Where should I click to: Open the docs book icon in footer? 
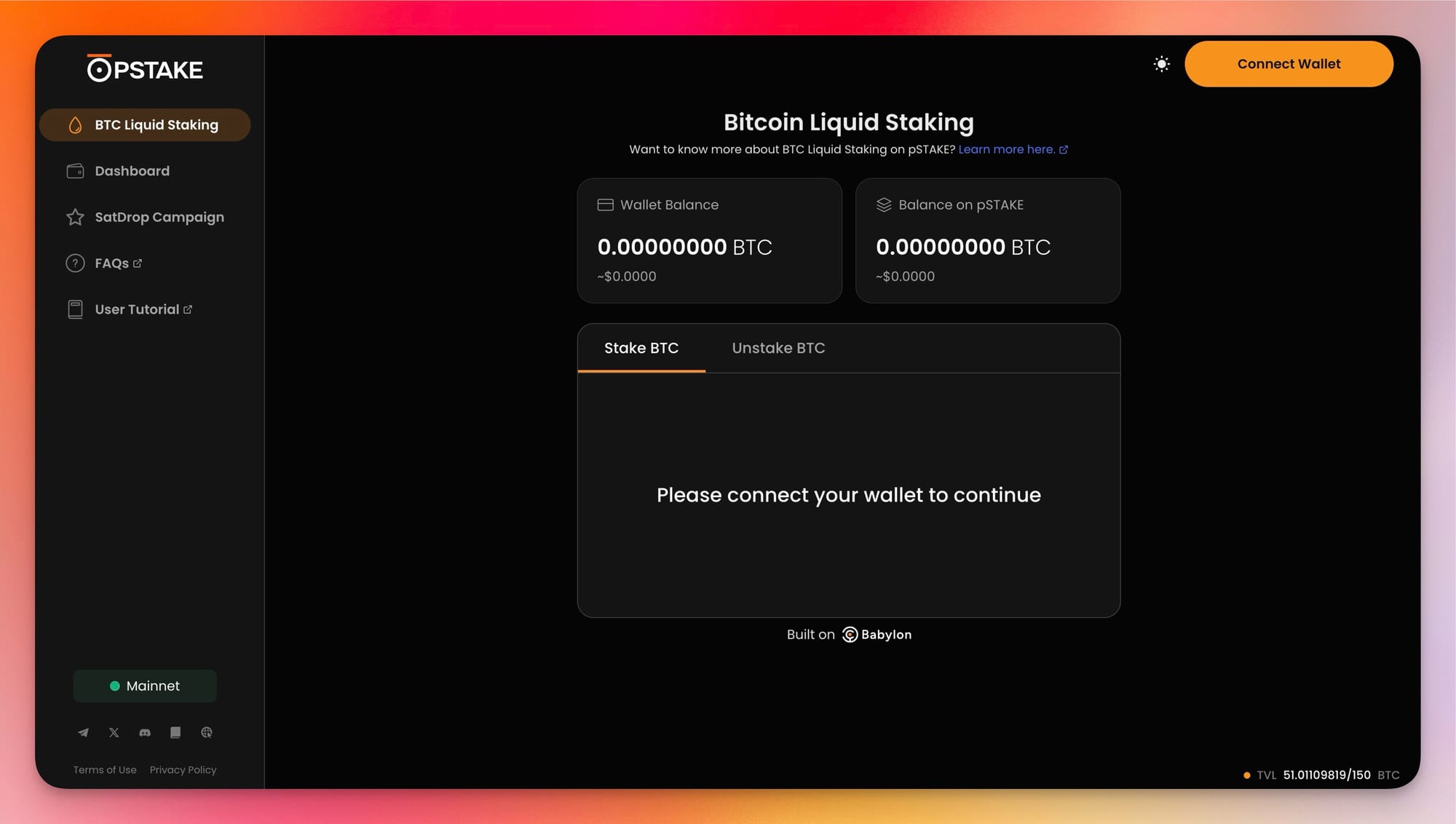175,732
